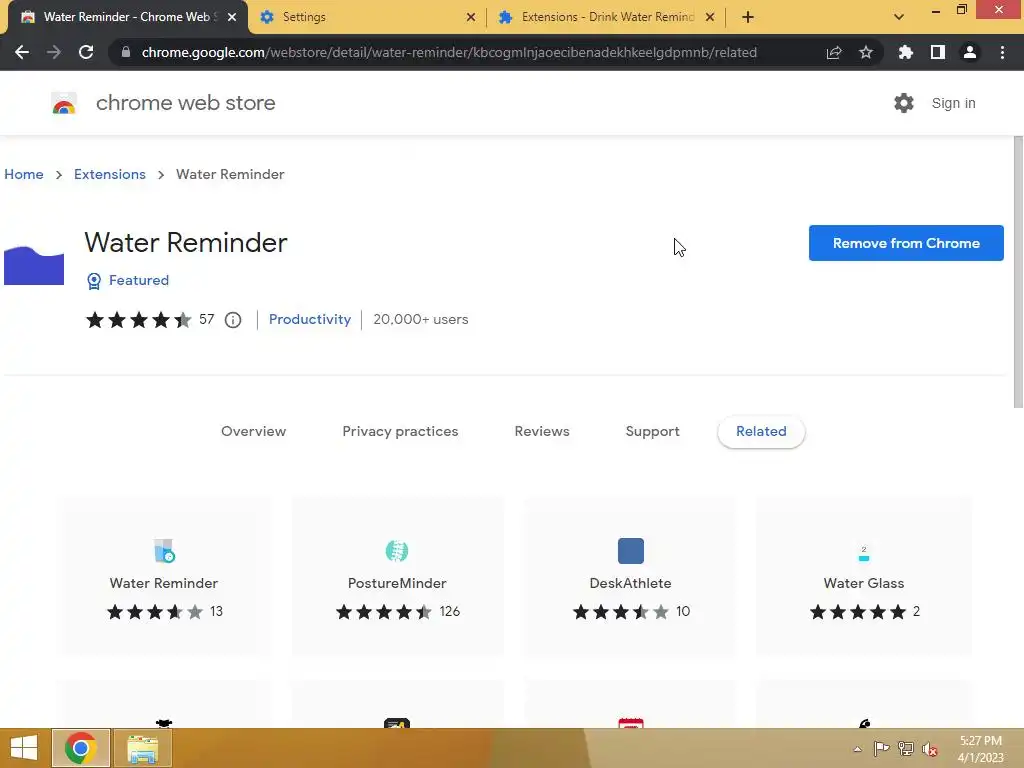Open File Explorer from taskbar
Viewport: 1024px width, 768px height.
point(143,748)
